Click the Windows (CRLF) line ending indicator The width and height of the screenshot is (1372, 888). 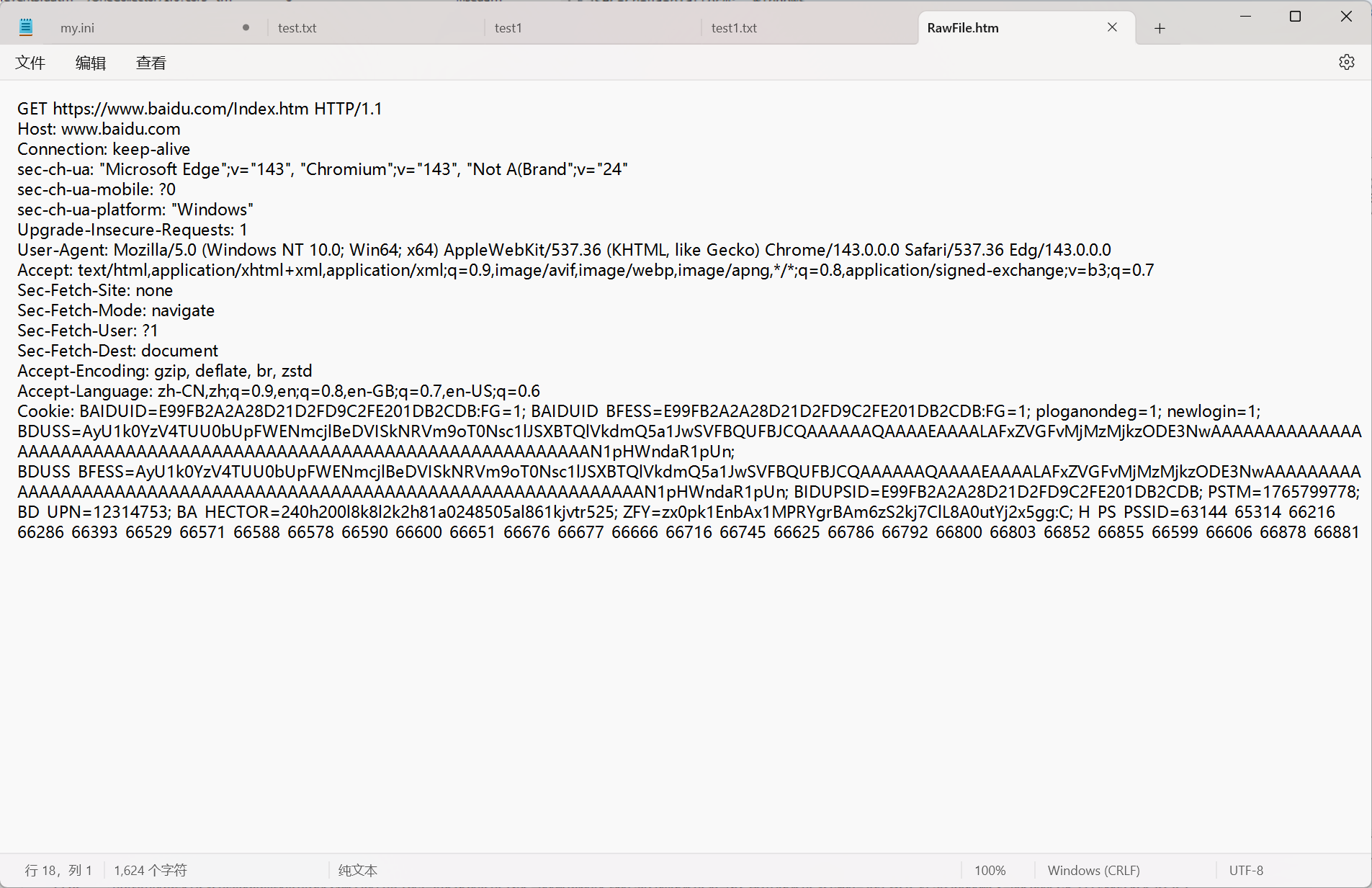click(x=1093, y=871)
